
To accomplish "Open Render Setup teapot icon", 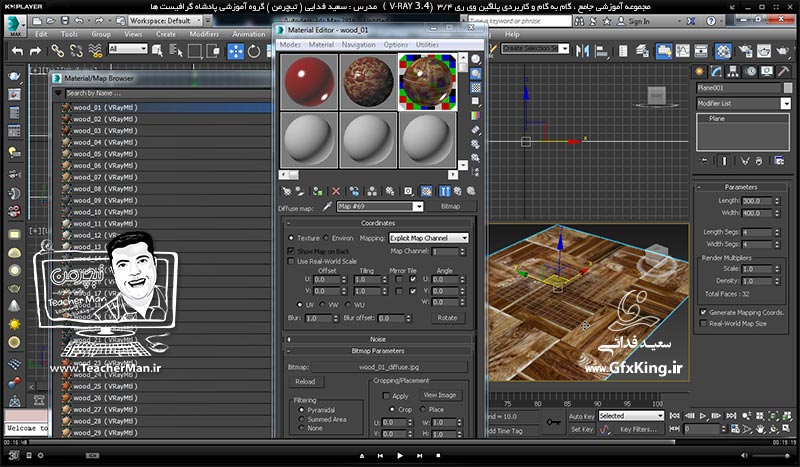I will [x=745, y=51].
